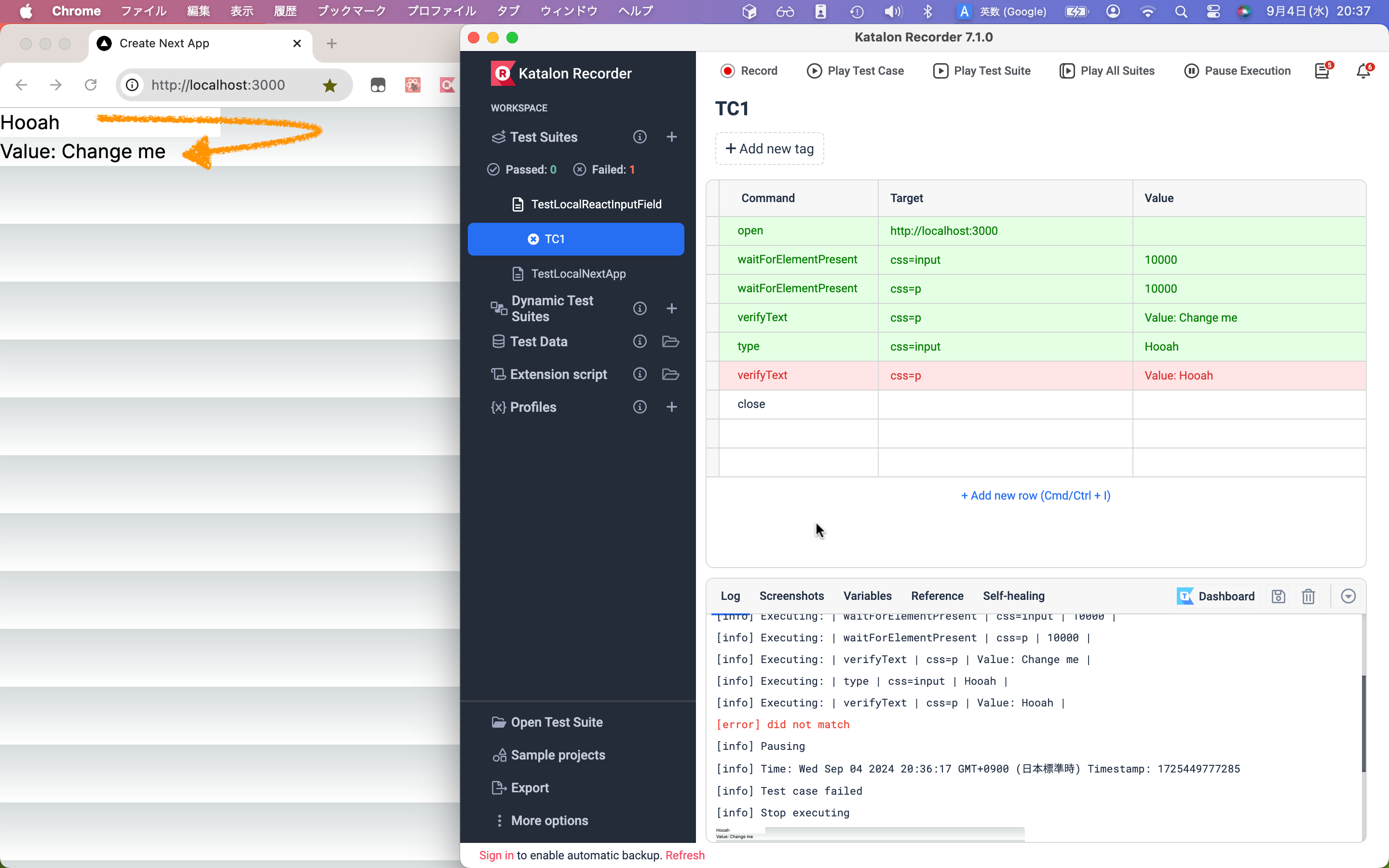
Task: Click Add new row shortcut link
Action: click(x=1035, y=495)
